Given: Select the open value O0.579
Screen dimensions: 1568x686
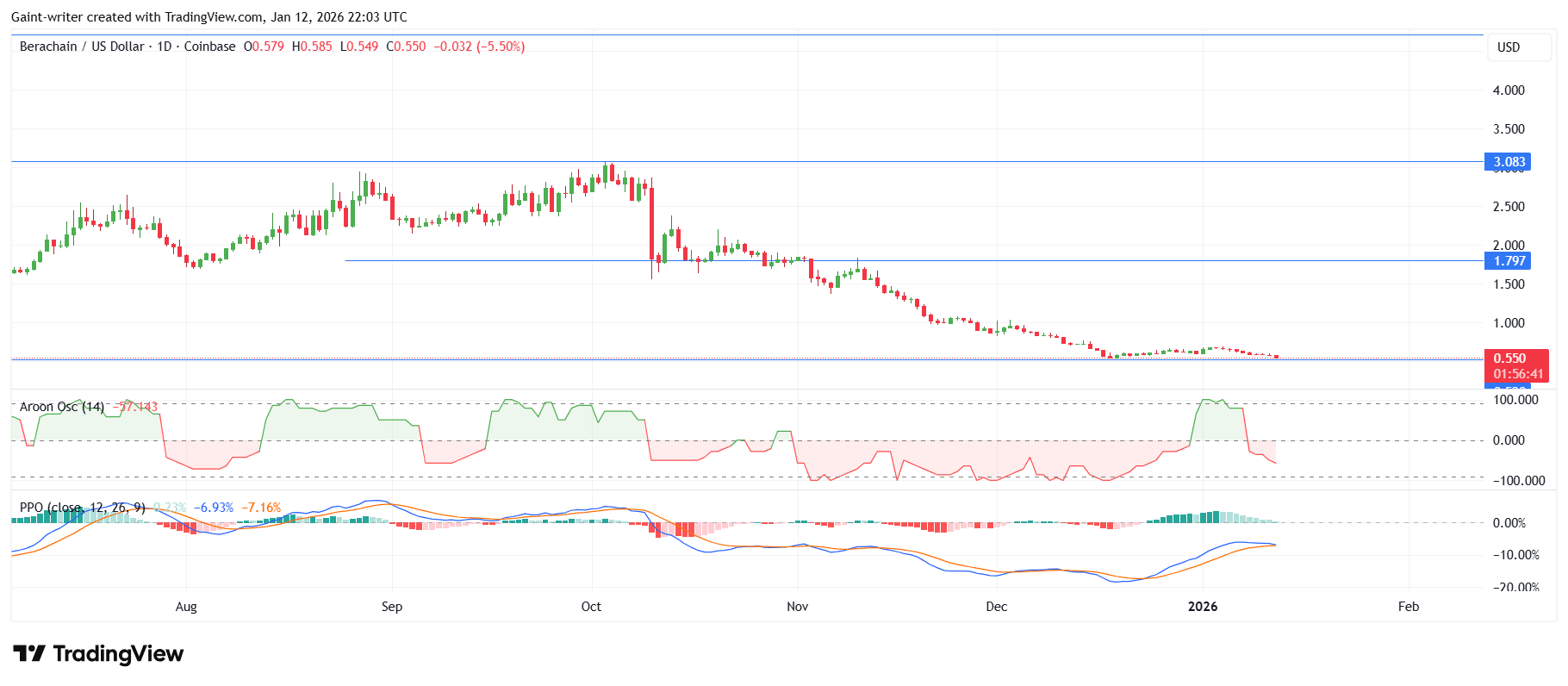Looking at the screenshot, I should [264, 47].
